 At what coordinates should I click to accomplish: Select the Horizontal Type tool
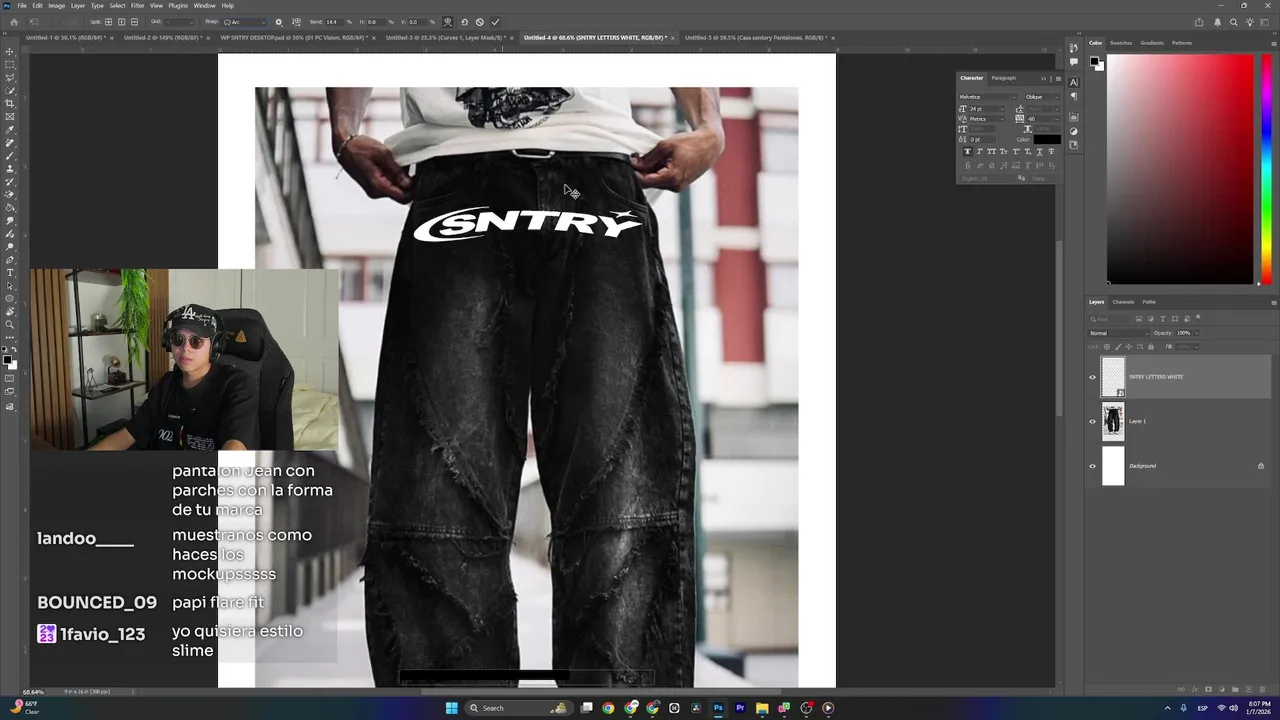[x=10, y=272]
